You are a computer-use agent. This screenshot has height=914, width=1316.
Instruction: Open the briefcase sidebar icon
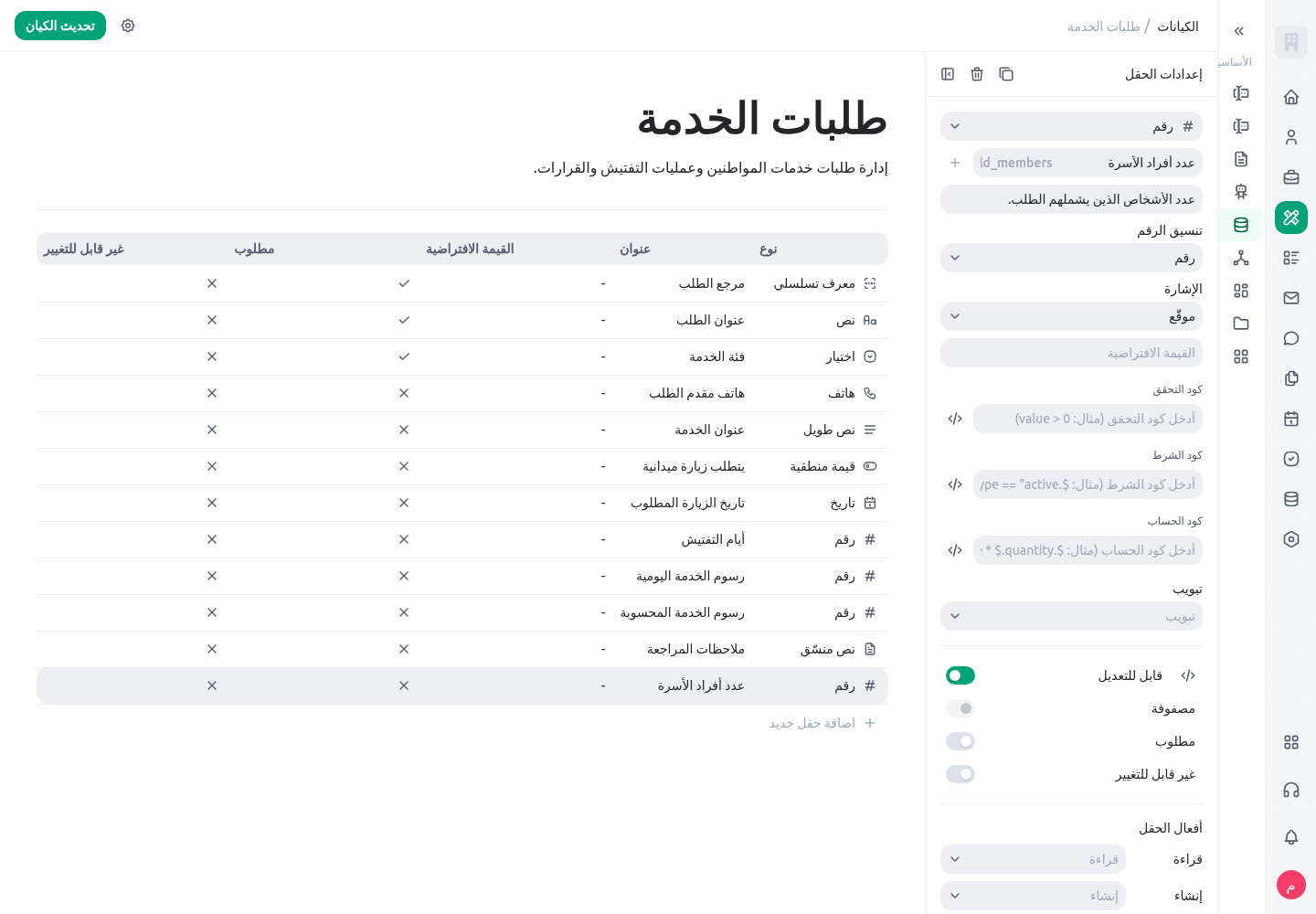(x=1291, y=177)
